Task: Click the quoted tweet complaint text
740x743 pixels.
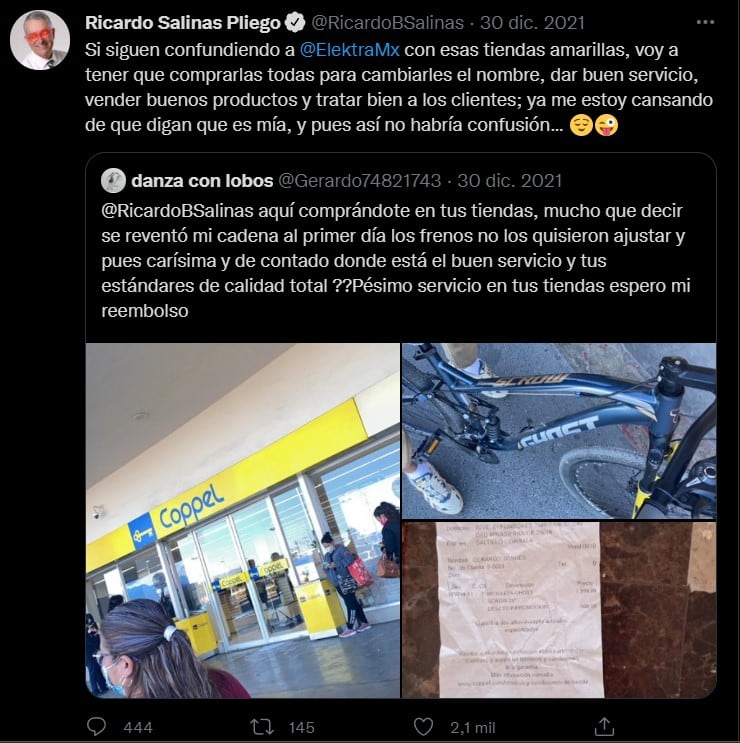Action: click(400, 262)
